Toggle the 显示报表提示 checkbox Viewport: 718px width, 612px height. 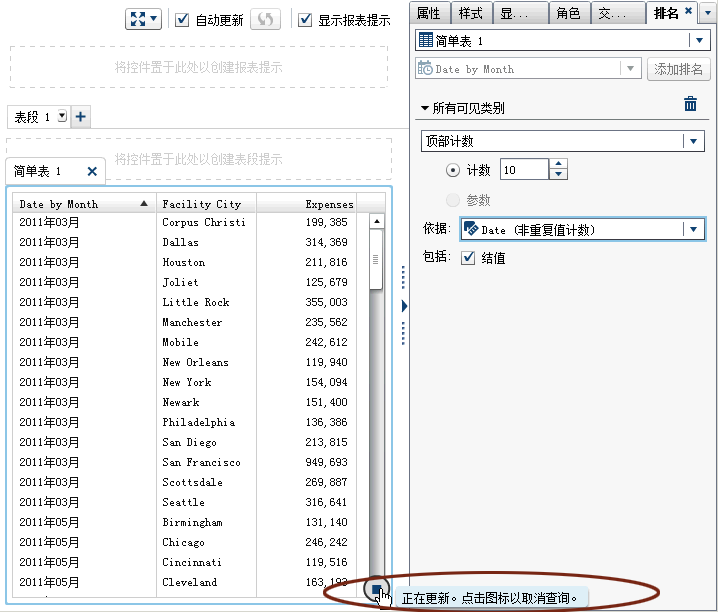(x=305, y=20)
